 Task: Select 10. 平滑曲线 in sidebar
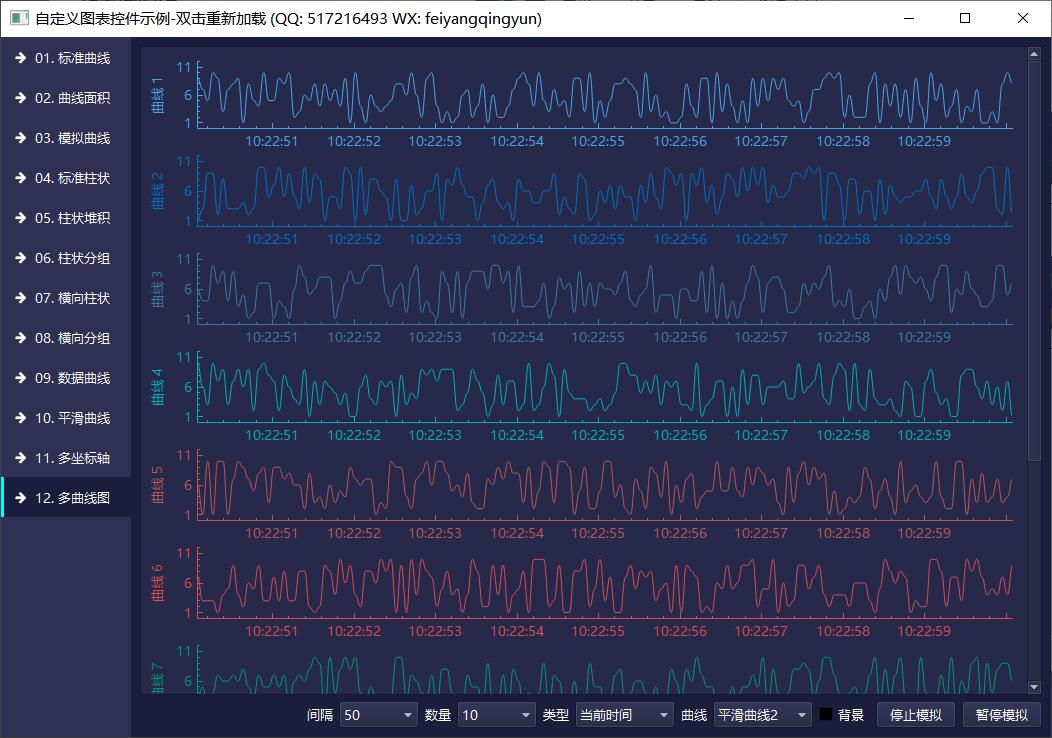(x=72, y=418)
